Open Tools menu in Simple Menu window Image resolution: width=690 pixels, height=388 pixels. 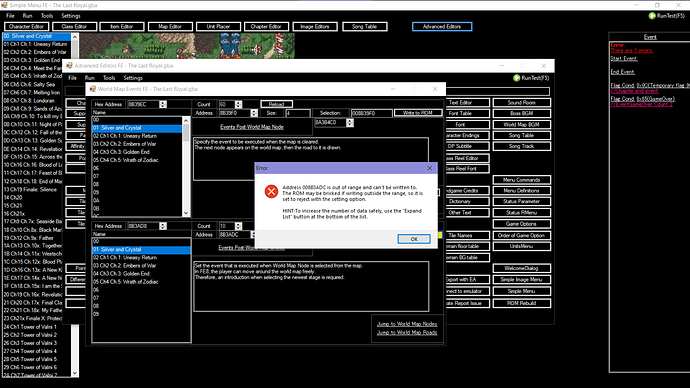click(x=47, y=16)
